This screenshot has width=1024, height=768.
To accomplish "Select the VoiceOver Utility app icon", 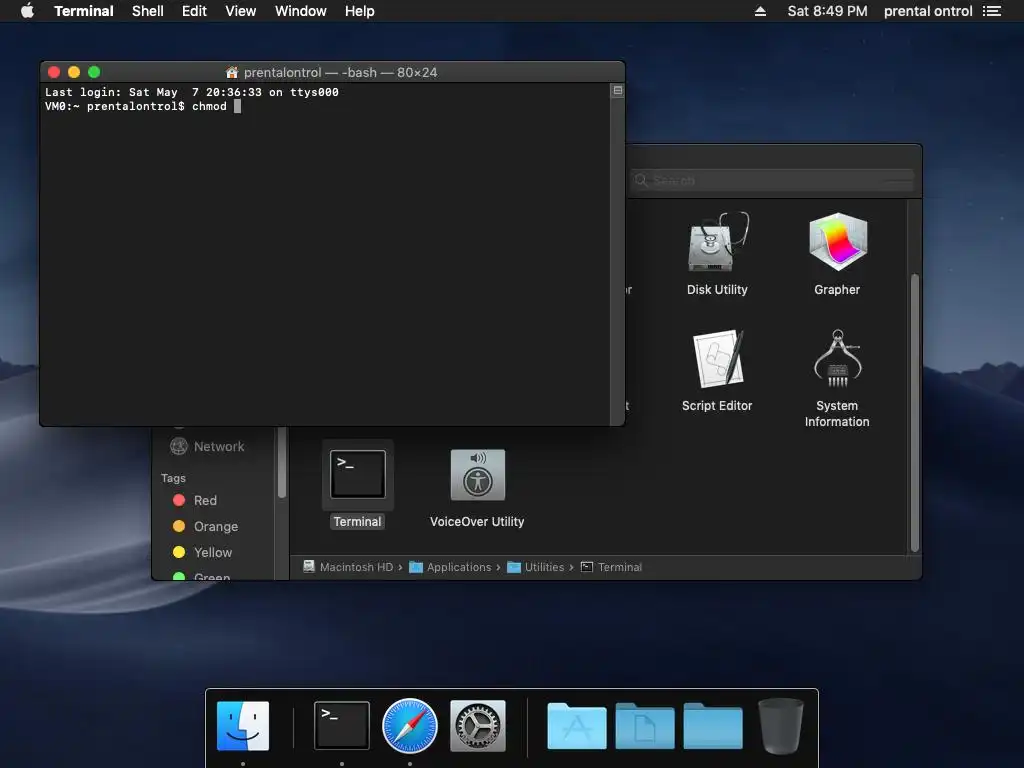I will 477,474.
